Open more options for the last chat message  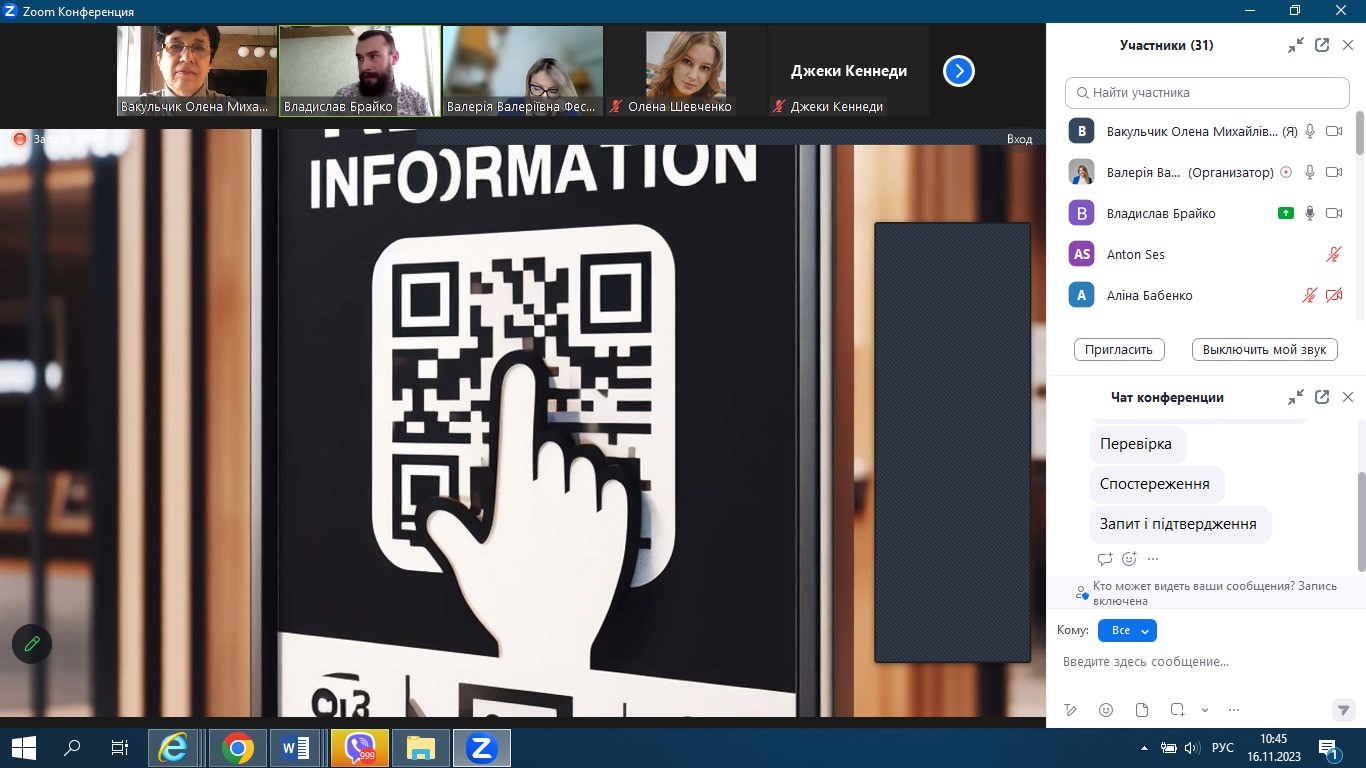coord(1153,559)
